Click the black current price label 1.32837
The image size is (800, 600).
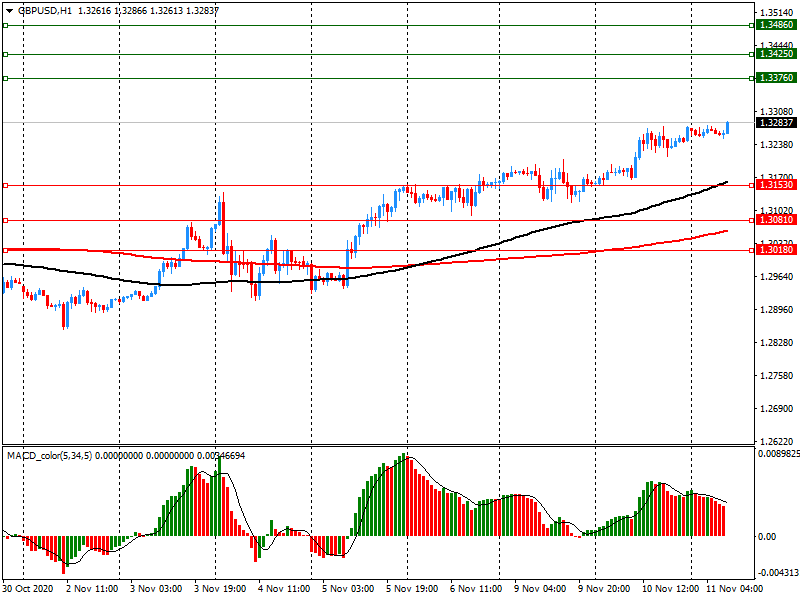(x=777, y=122)
